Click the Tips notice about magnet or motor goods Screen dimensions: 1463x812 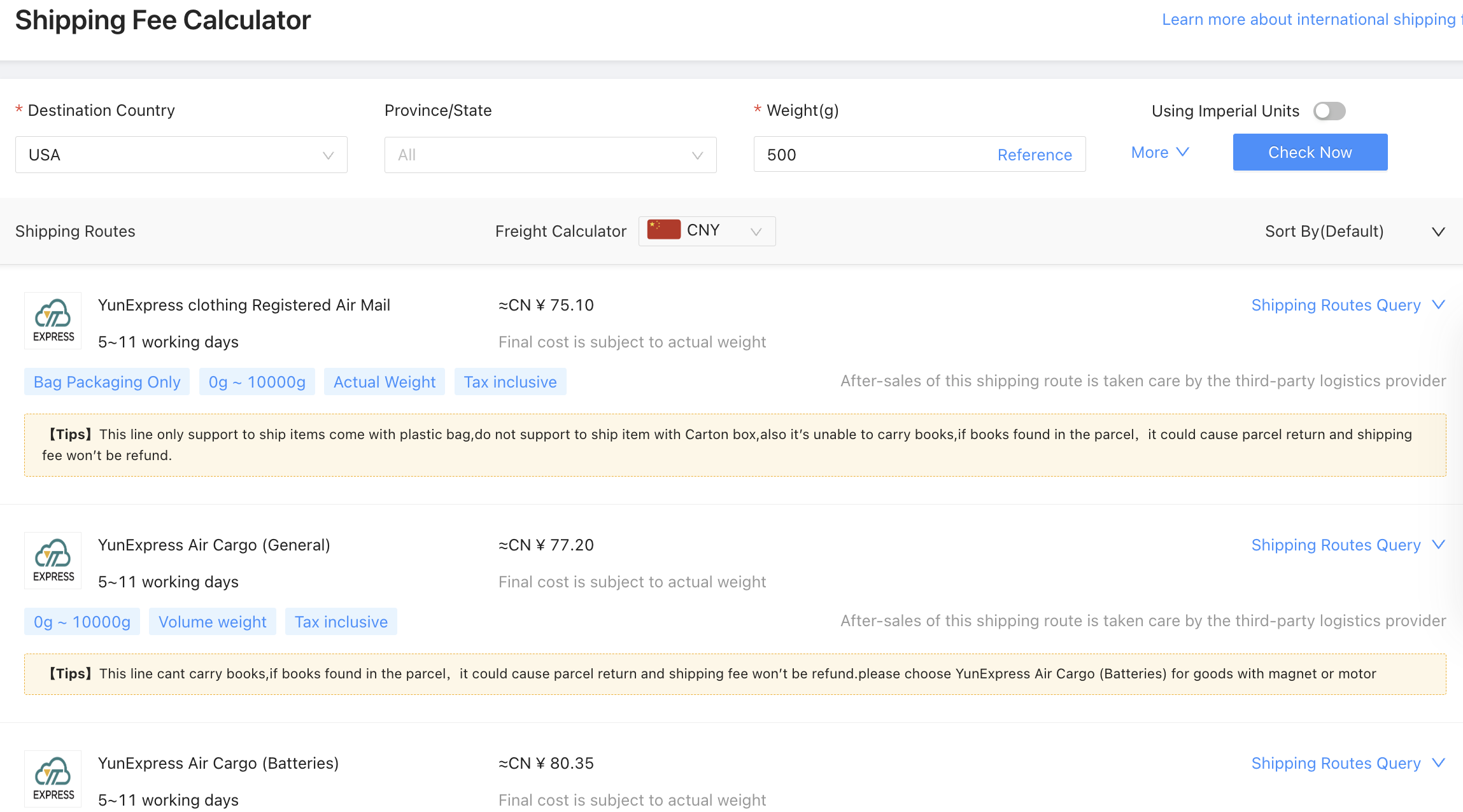(x=735, y=674)
